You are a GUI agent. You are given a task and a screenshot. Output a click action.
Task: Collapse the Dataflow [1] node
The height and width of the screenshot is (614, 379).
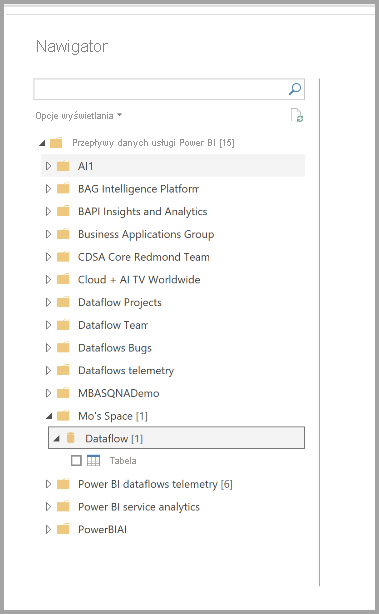pyautogui.click(x=56, y=439)
